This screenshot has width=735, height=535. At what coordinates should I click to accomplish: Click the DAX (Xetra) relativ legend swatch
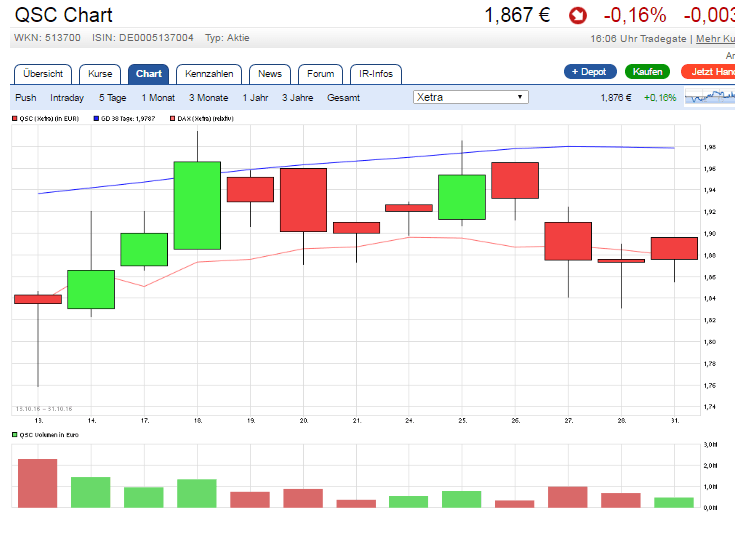click(x=172, y=119)
